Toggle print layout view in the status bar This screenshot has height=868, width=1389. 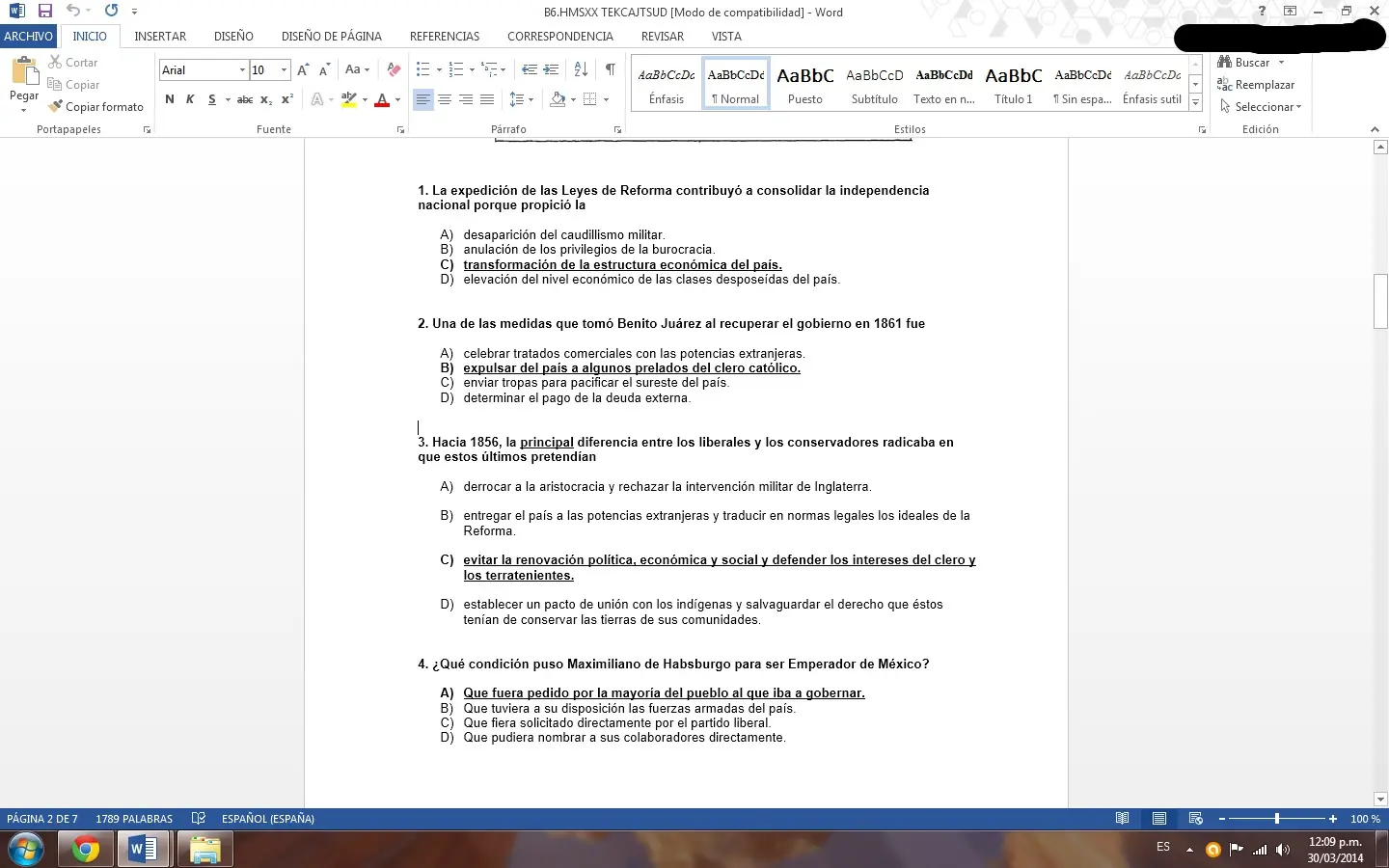(x=1159, y=819)
